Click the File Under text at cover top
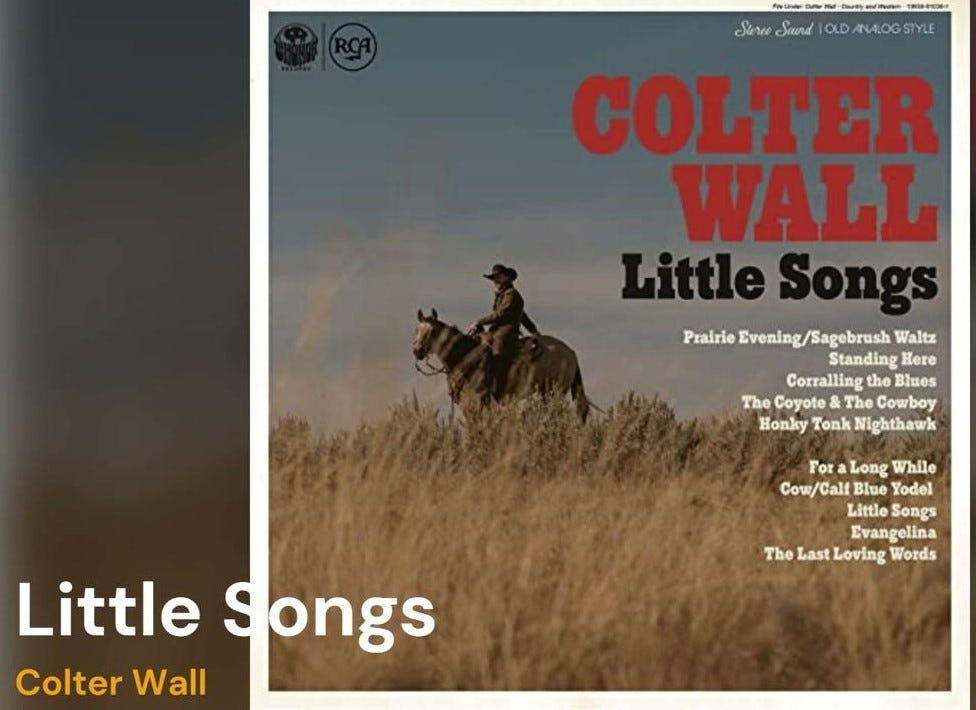Screen dimensions: 976x710 pyautogui.click(x=861, y=6)
